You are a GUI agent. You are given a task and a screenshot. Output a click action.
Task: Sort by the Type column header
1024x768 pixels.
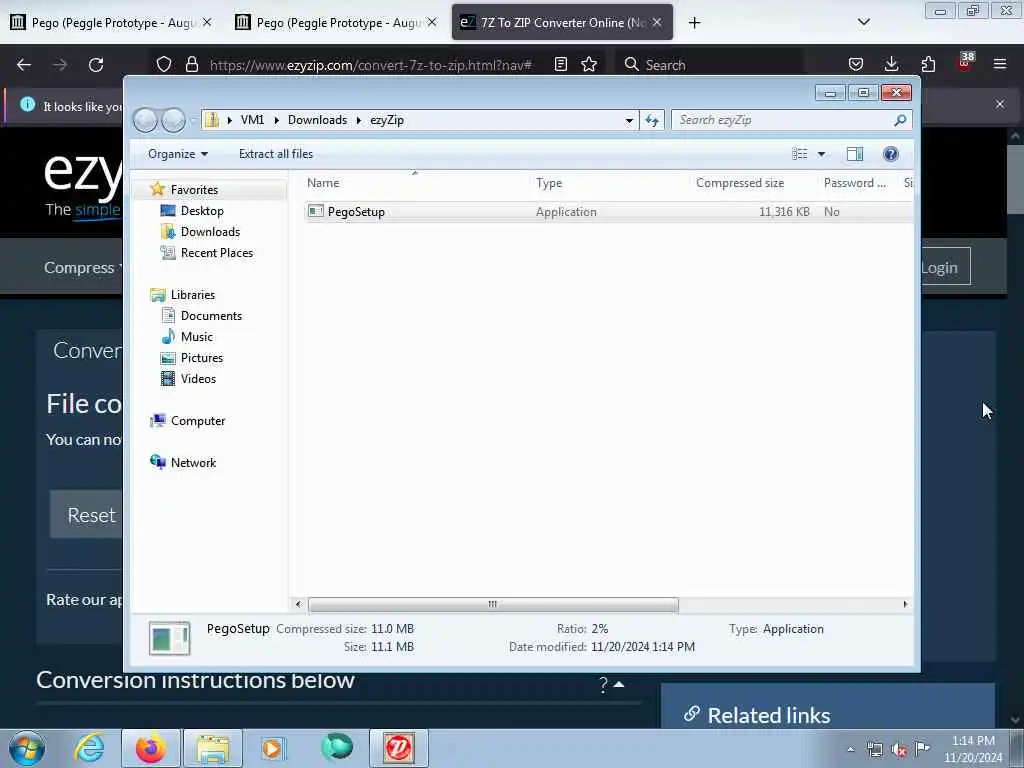[549, 184]
